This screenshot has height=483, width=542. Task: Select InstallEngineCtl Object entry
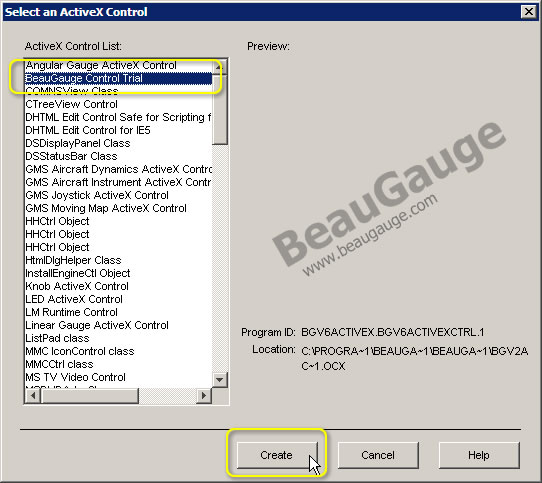(118, 273)
